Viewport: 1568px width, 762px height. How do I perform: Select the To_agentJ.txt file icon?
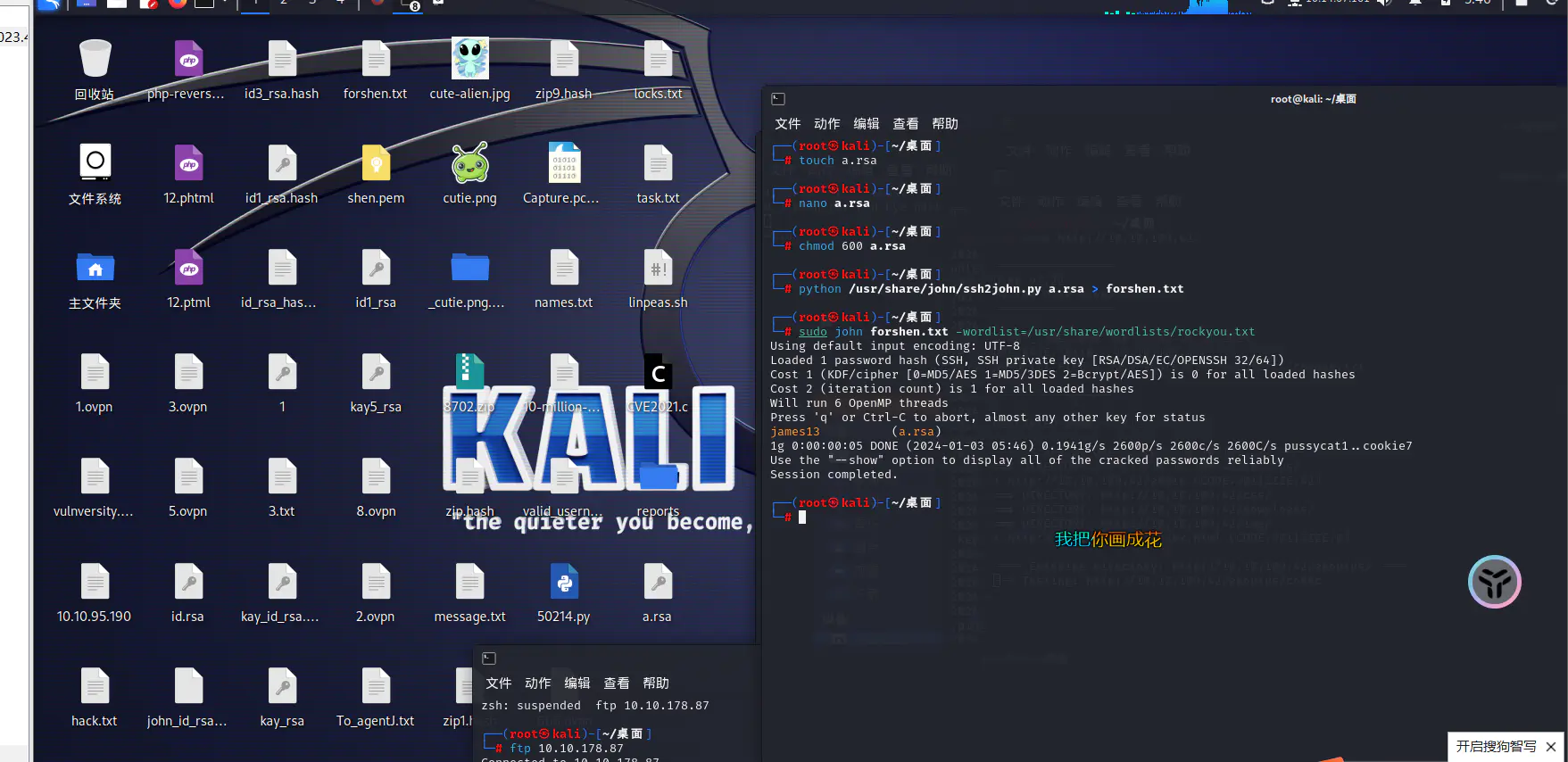point(376,686)
